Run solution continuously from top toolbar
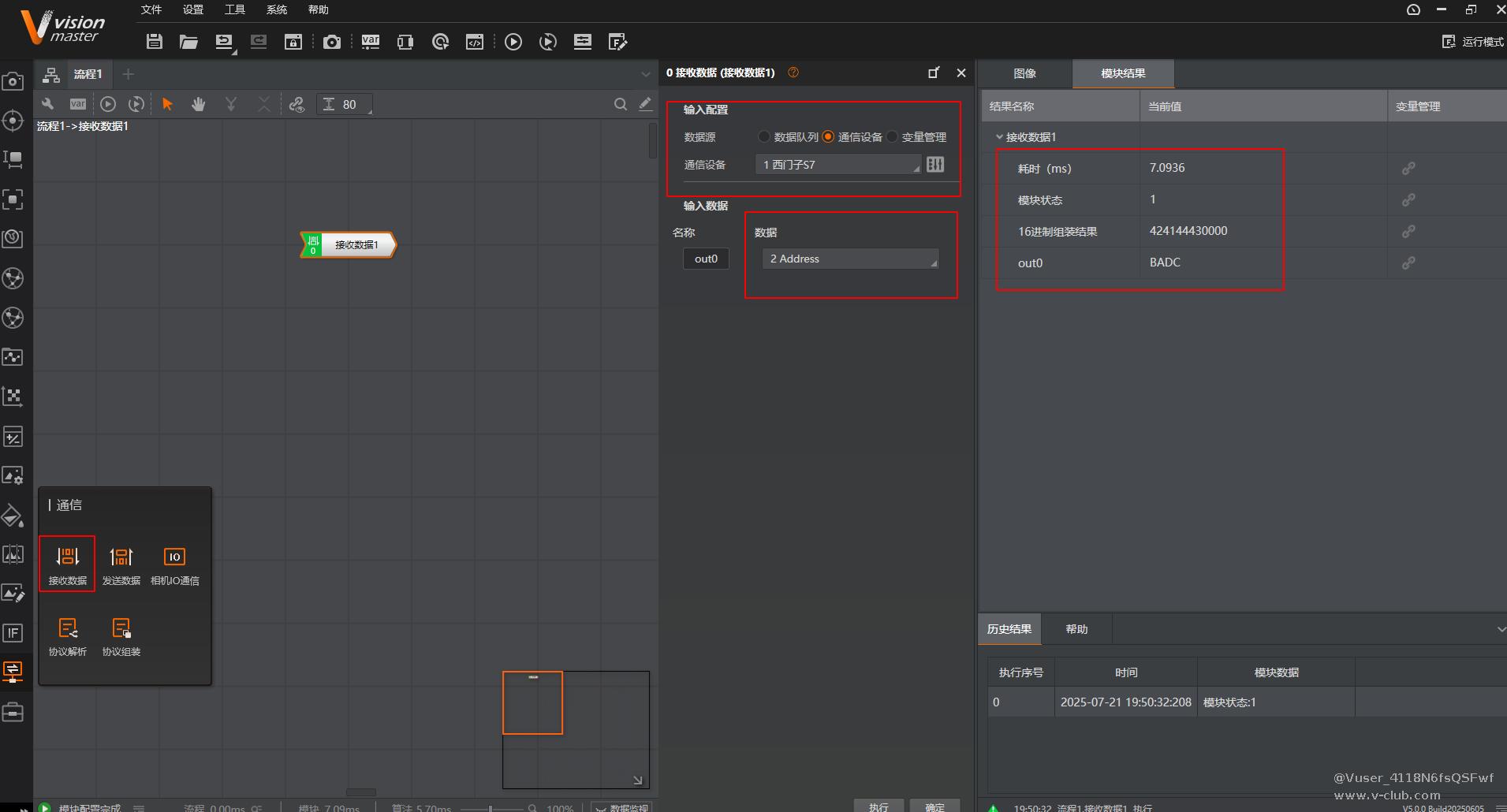The image size is (1507, 812). (548, 42)
